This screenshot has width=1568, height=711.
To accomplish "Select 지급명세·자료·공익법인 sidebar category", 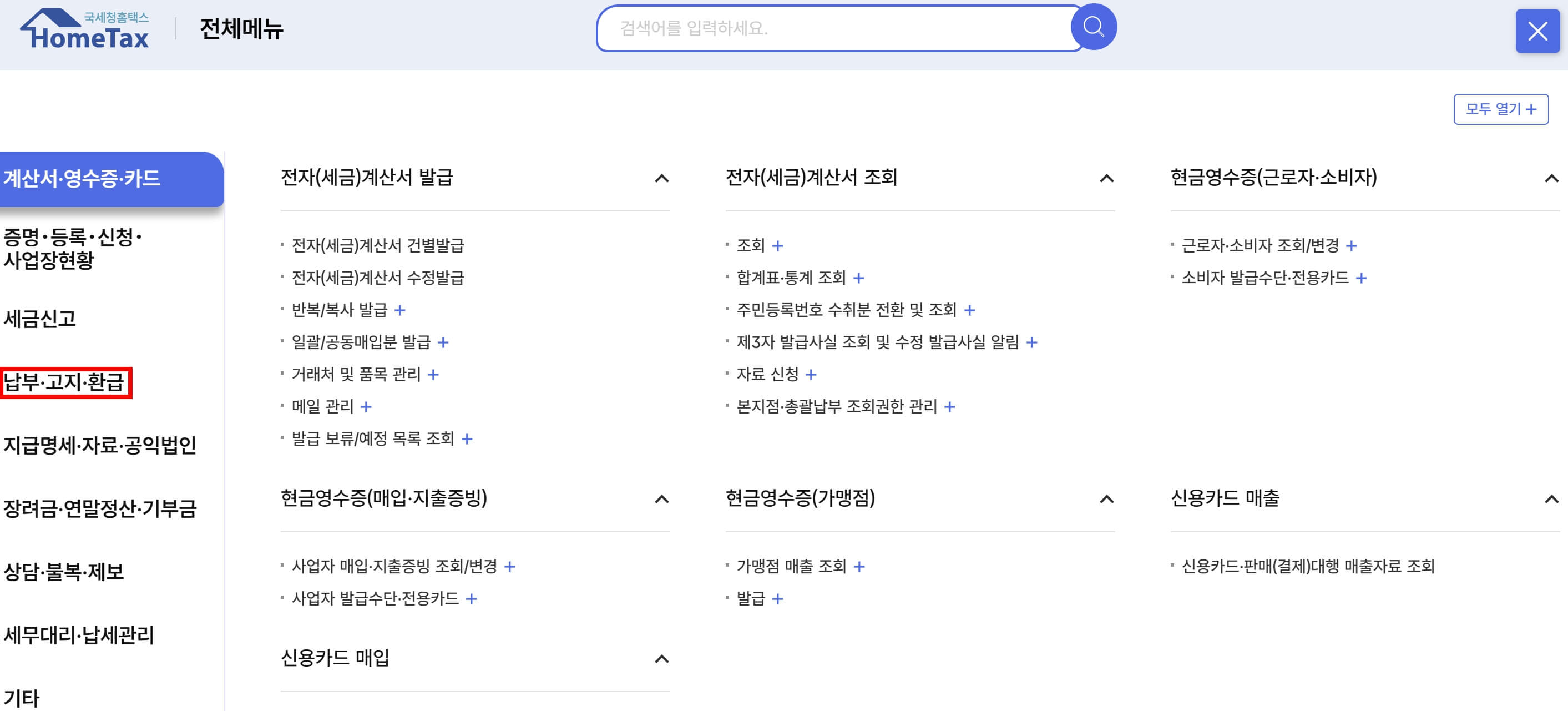I will [x=100, y=445].
